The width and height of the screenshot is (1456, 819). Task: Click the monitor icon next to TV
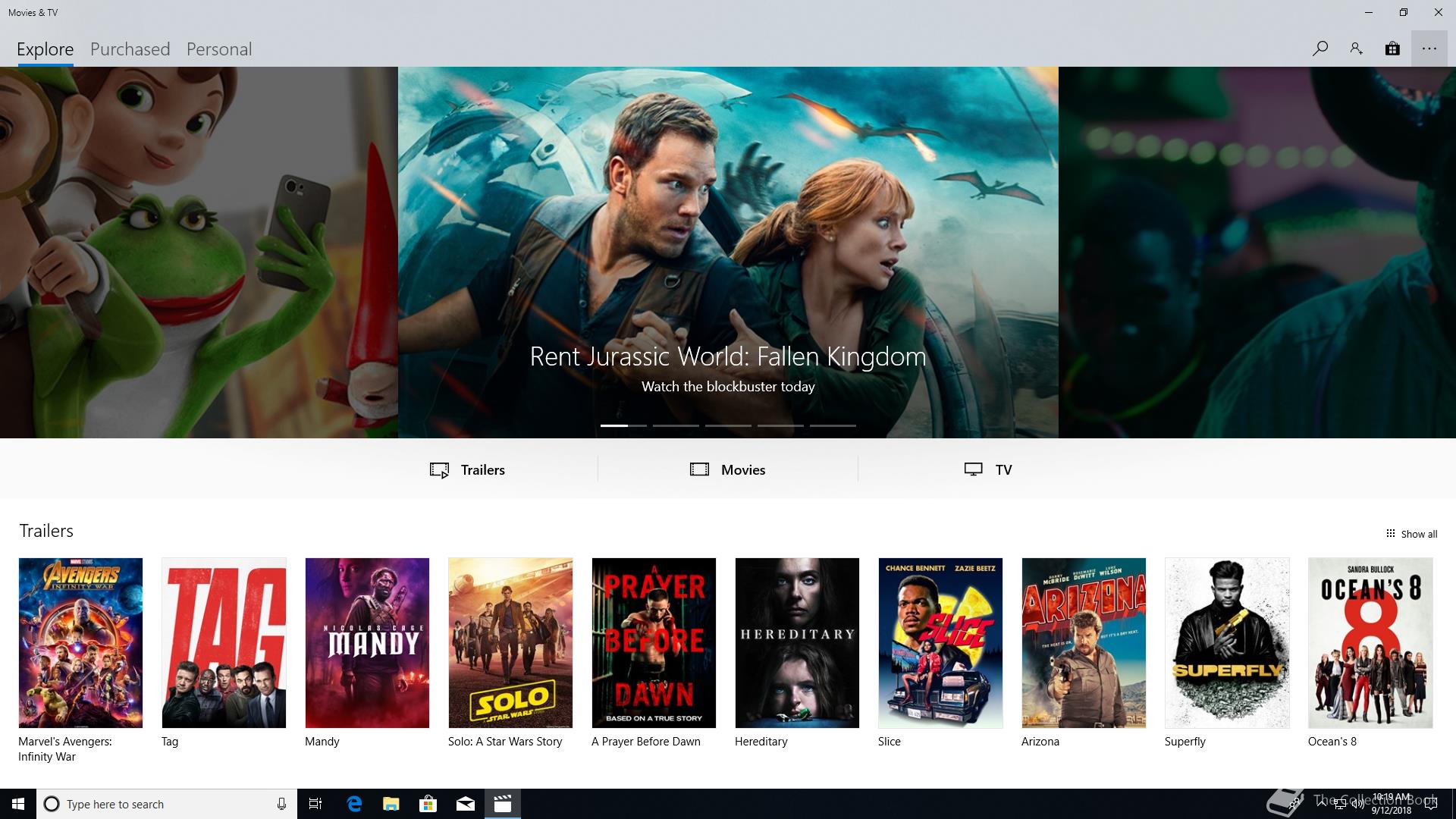click(973, 469)
